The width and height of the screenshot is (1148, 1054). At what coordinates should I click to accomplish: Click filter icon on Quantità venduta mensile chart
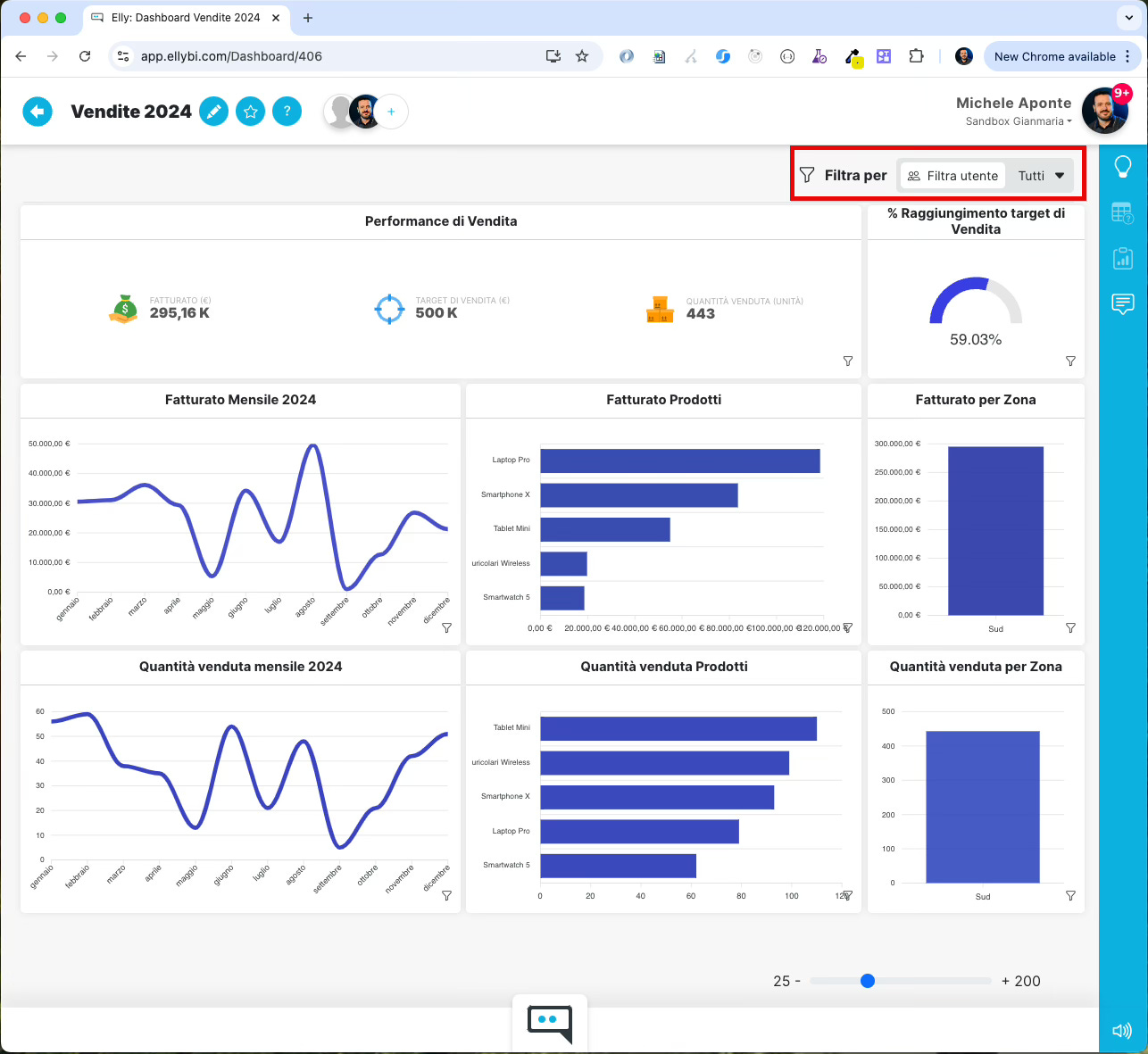click(x=447, y=895)
